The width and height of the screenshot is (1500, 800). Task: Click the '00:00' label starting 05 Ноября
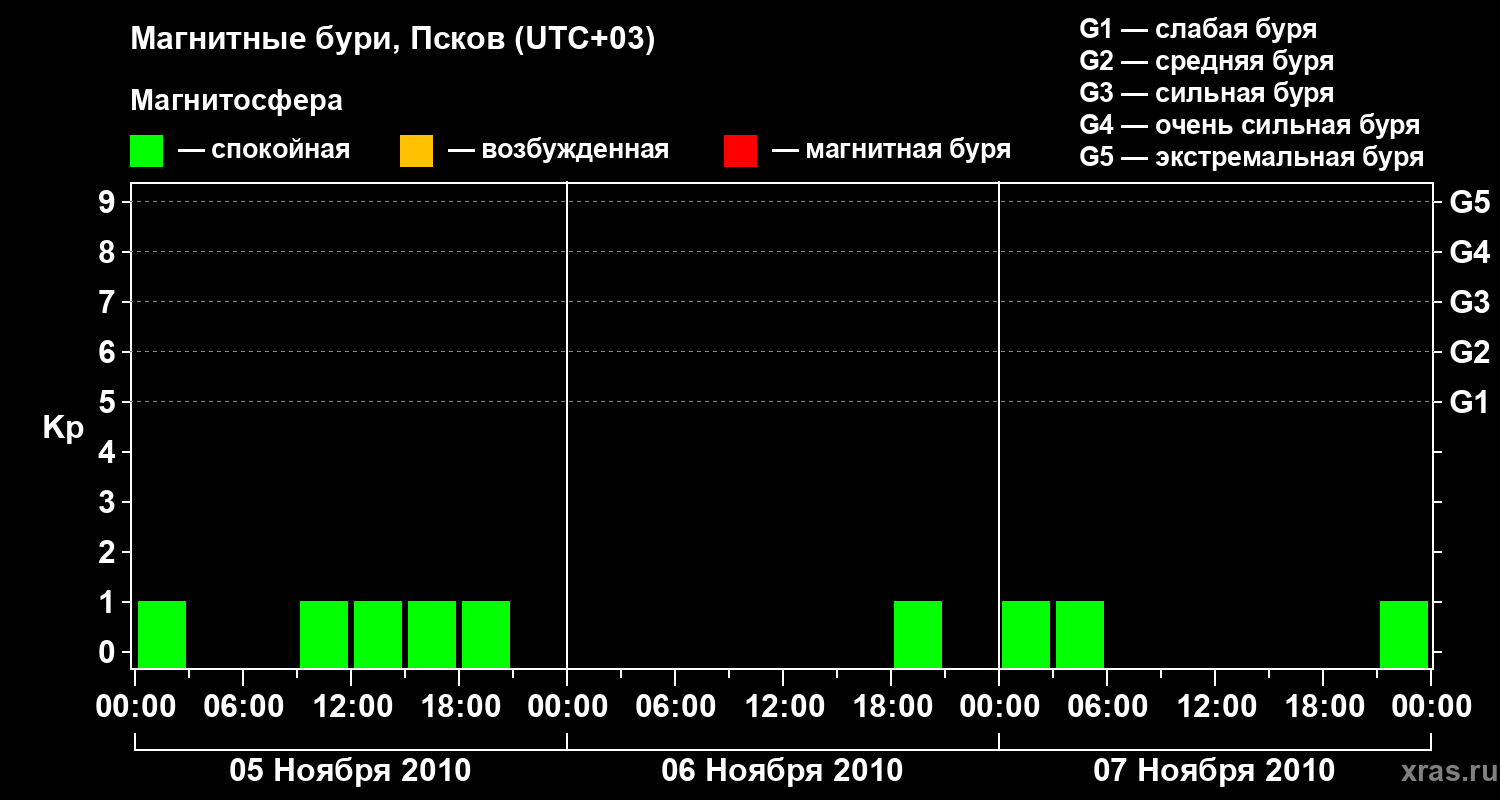[x=136, y=706]
